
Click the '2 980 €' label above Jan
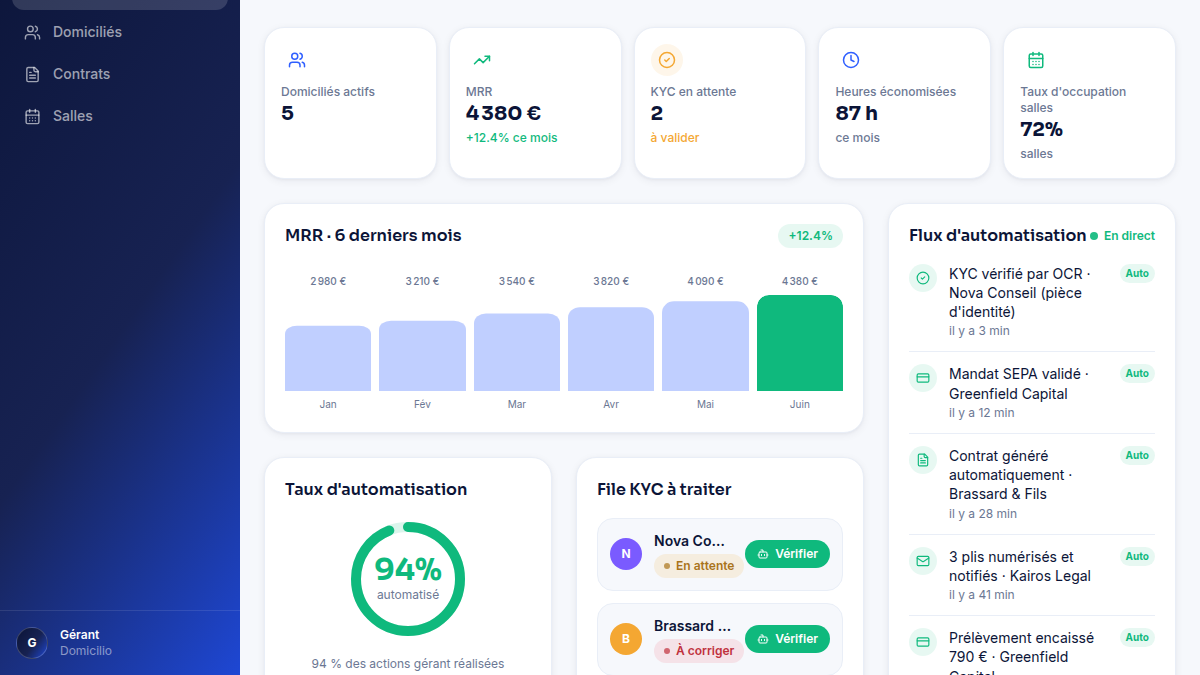[328, 281]
